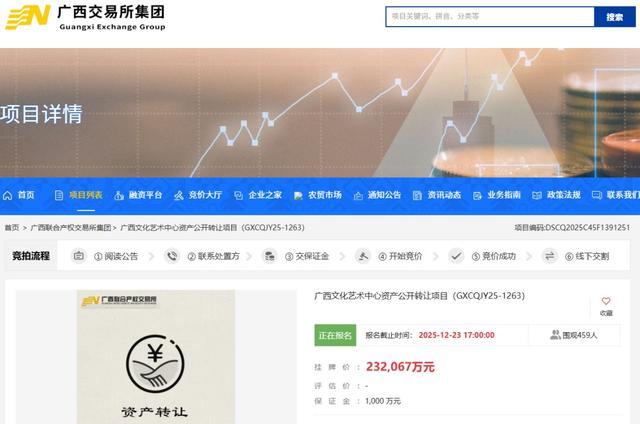Select step ⑤竞价成功 label
This screenshot has height=424, width=640.
(x=494, y=256)
